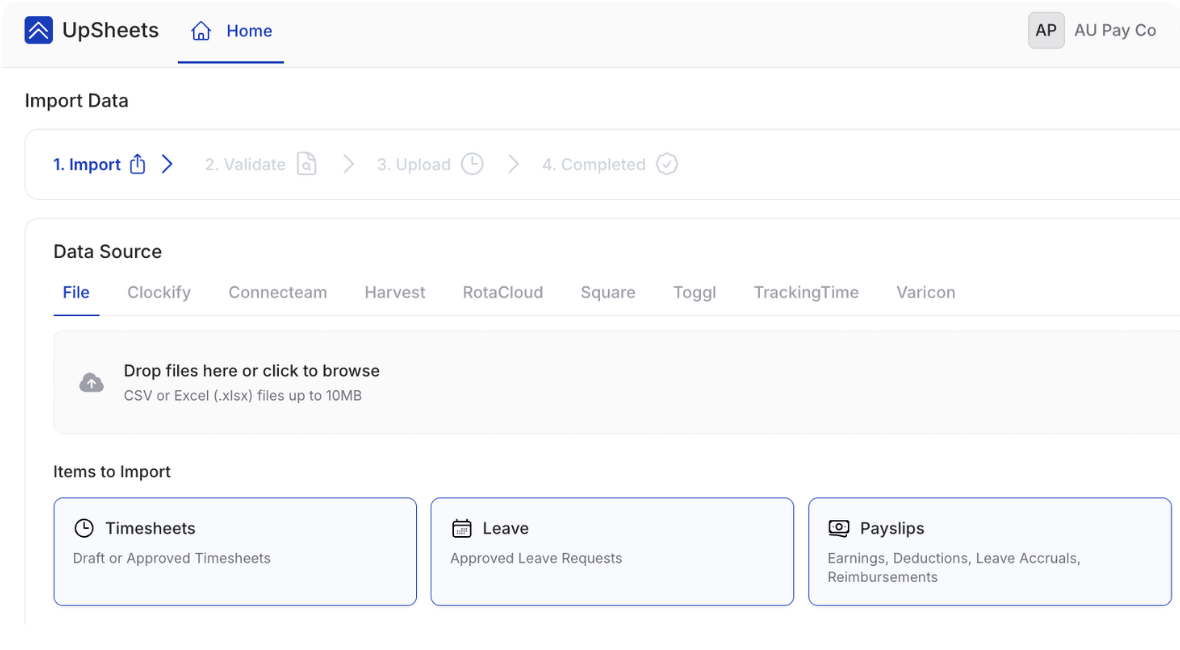Viewport: 1180px width, 650px height.
Task: Open the Square data source
Action: click(x=608, y=292)
